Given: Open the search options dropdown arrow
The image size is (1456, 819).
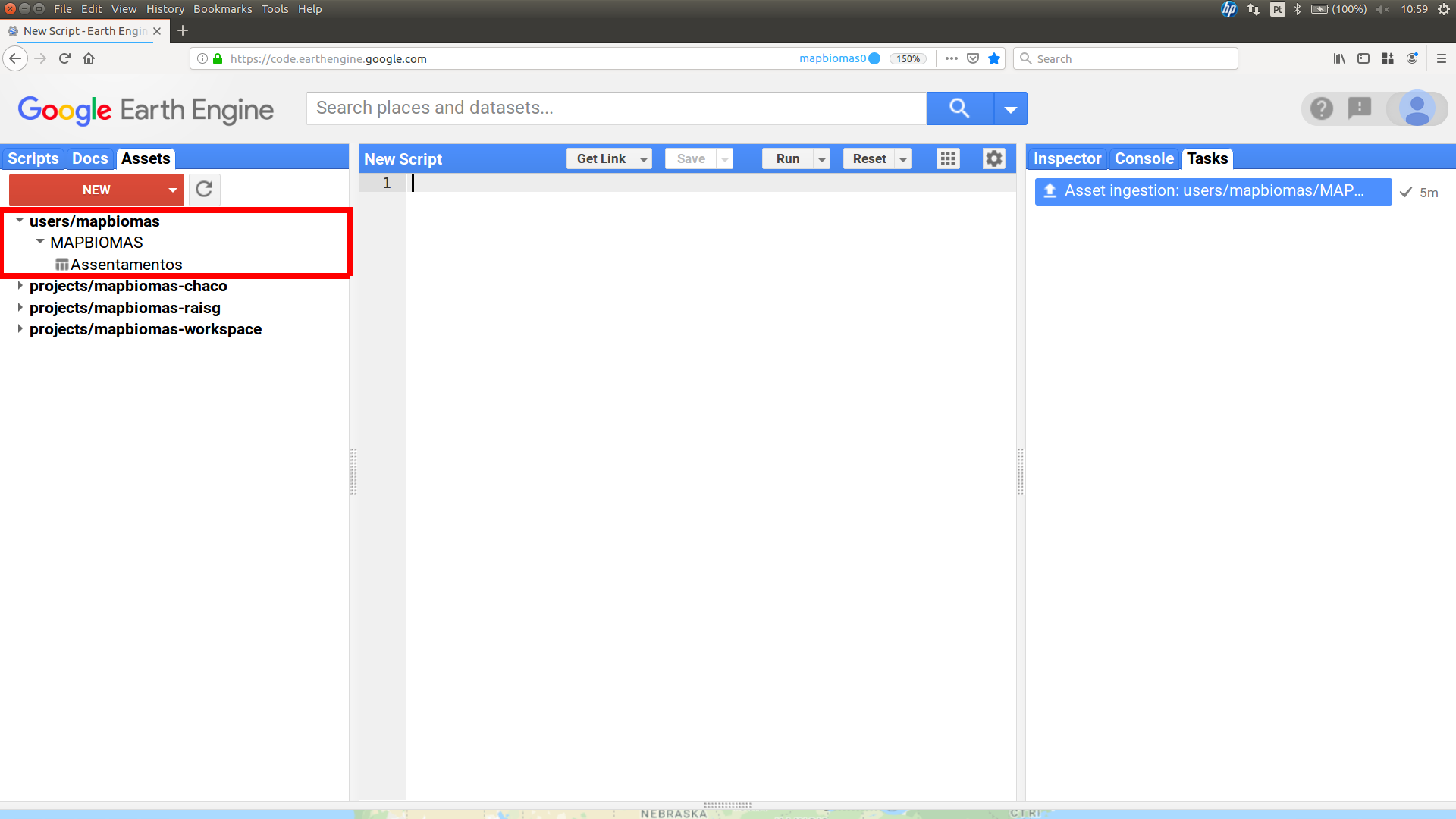Looking at the screenshot, I should coord(1010,109).
